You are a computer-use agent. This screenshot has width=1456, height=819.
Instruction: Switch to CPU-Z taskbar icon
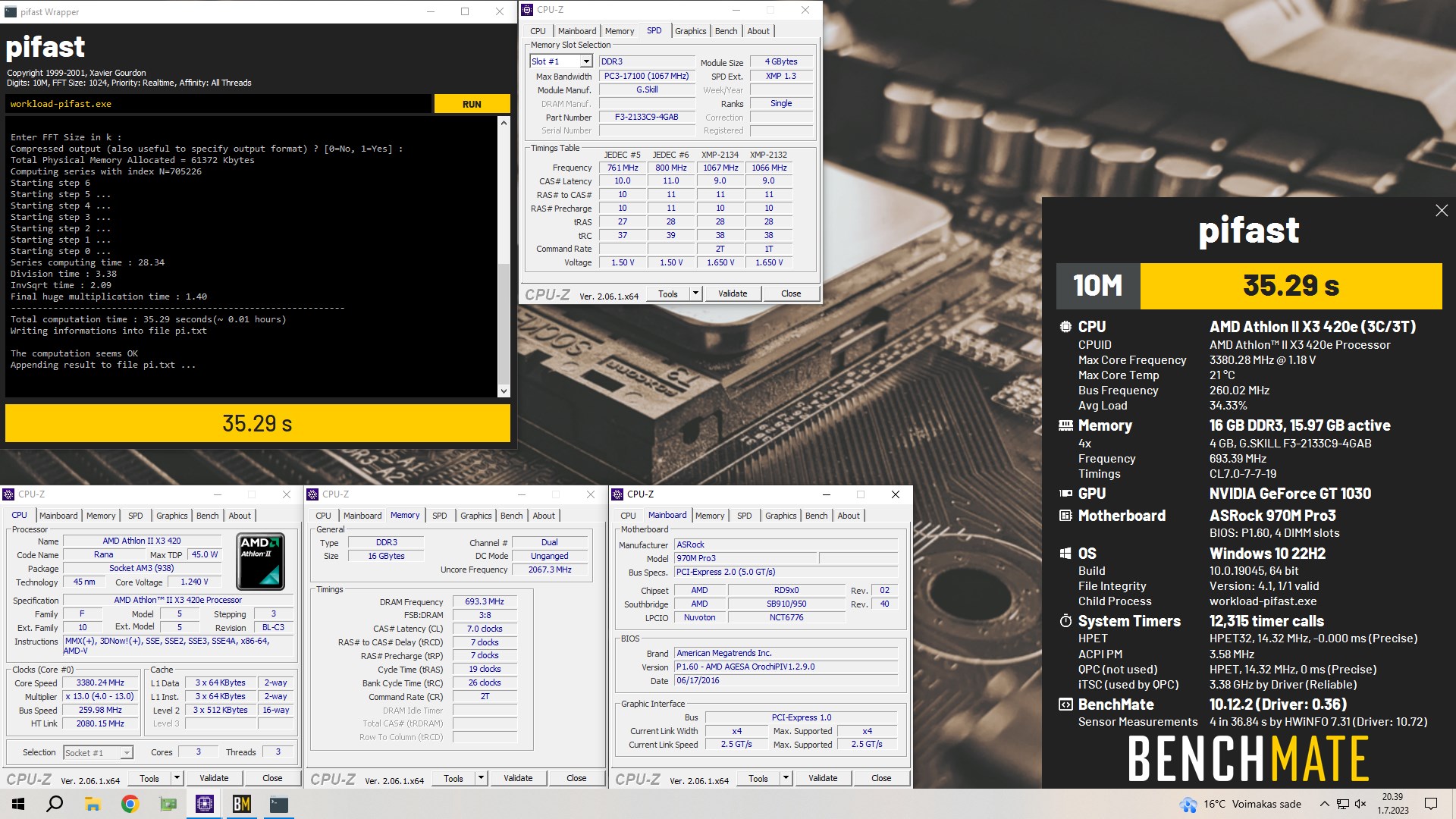(205, 804)
